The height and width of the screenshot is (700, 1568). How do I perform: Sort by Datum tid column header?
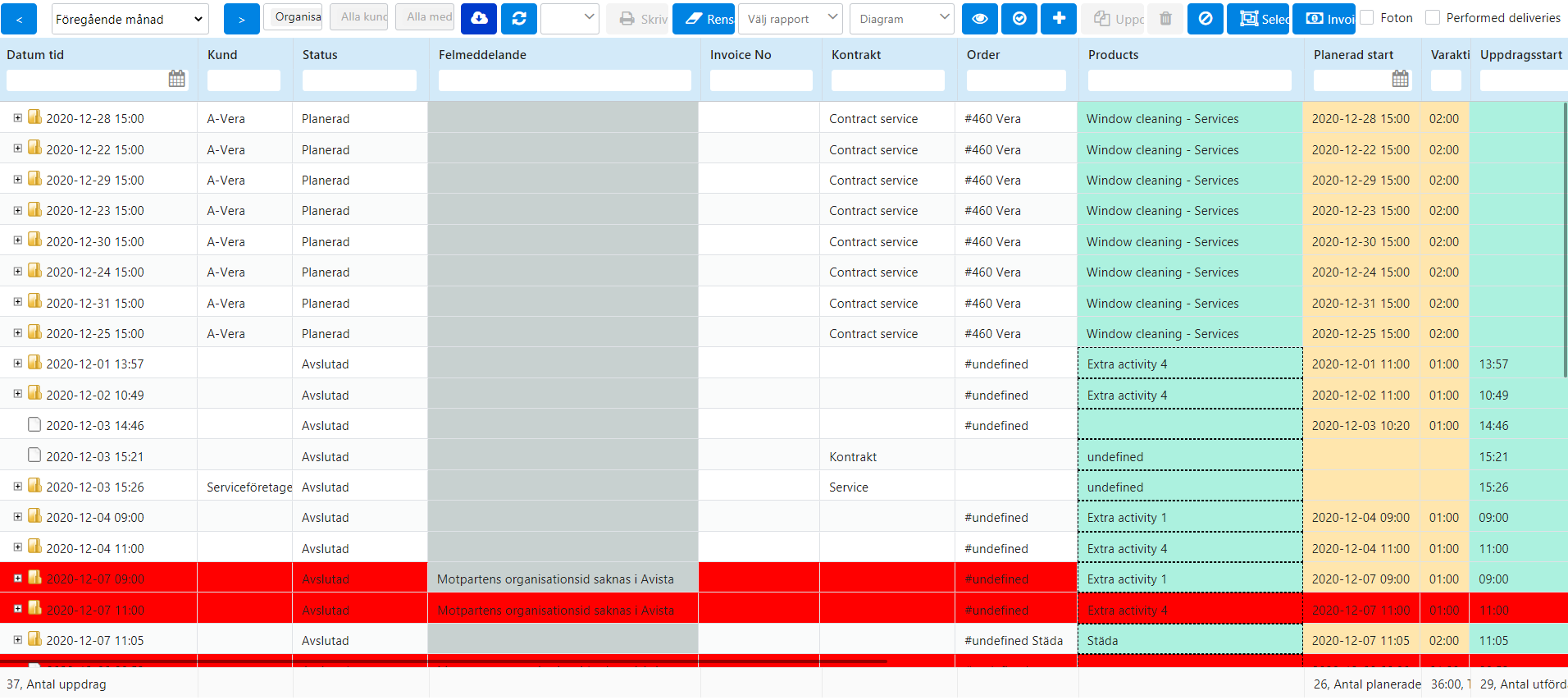tap(35, 55)
